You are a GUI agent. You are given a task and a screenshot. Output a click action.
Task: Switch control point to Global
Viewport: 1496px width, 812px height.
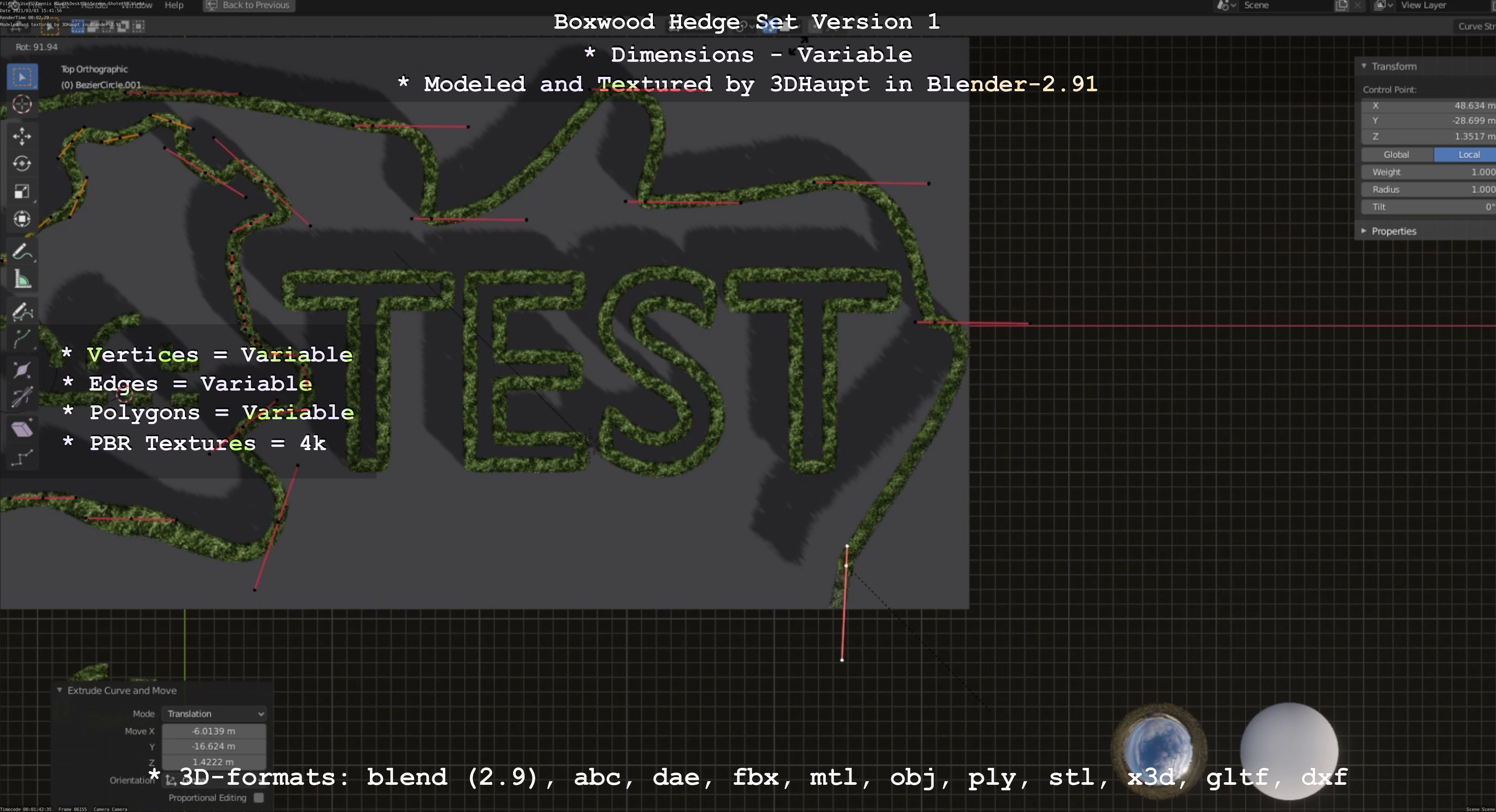(x=1396, y=154)
